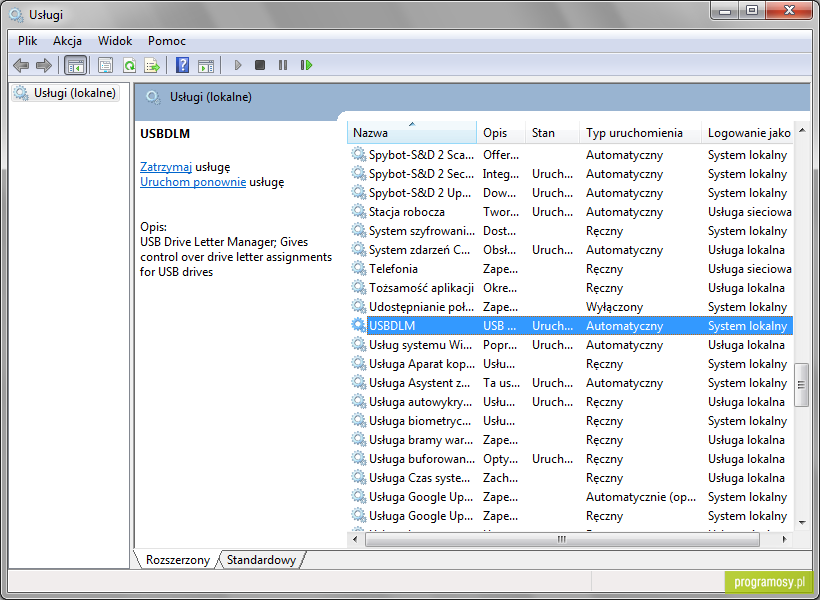Click the up arrow of the vertical scrollbar

click(802, 130)
